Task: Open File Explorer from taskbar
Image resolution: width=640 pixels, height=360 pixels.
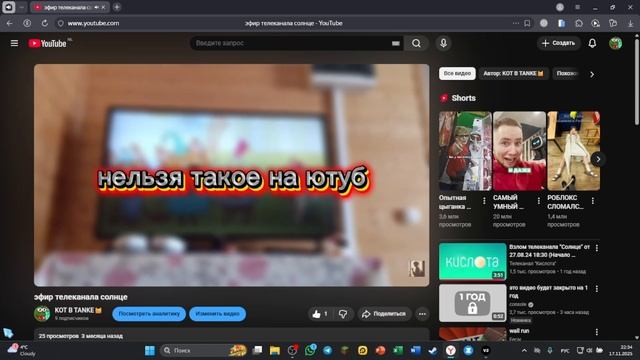Action: [x=275, y=350]
